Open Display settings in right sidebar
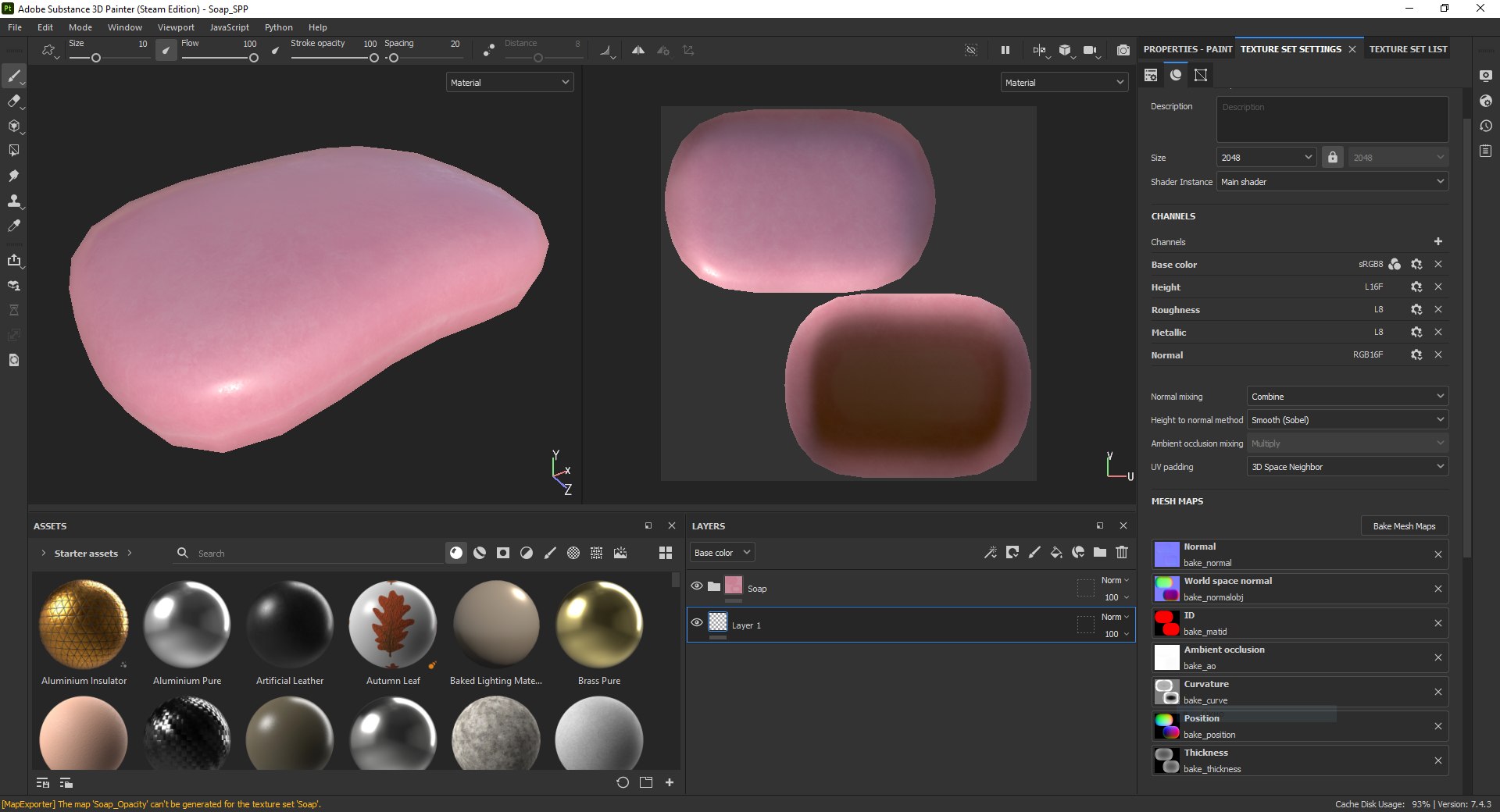Viewport: 1500px width, 812px height. pyautogui.click(x=1485, y=76)
